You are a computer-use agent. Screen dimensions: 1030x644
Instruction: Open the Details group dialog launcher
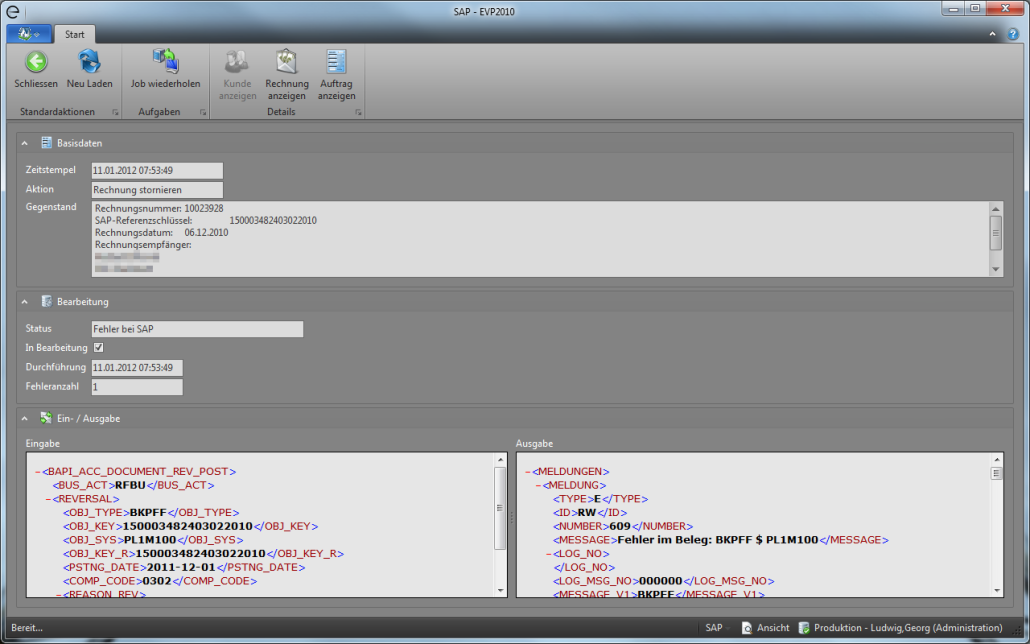358,112
